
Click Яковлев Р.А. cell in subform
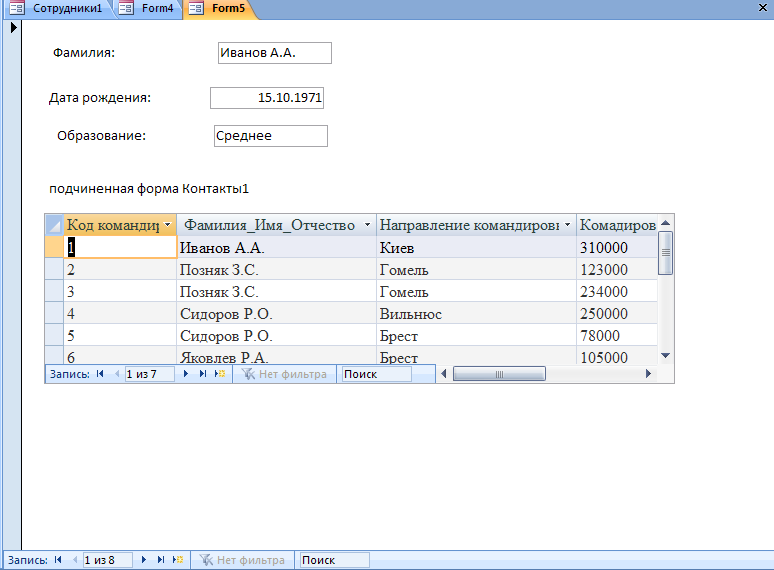pos(276,356)
